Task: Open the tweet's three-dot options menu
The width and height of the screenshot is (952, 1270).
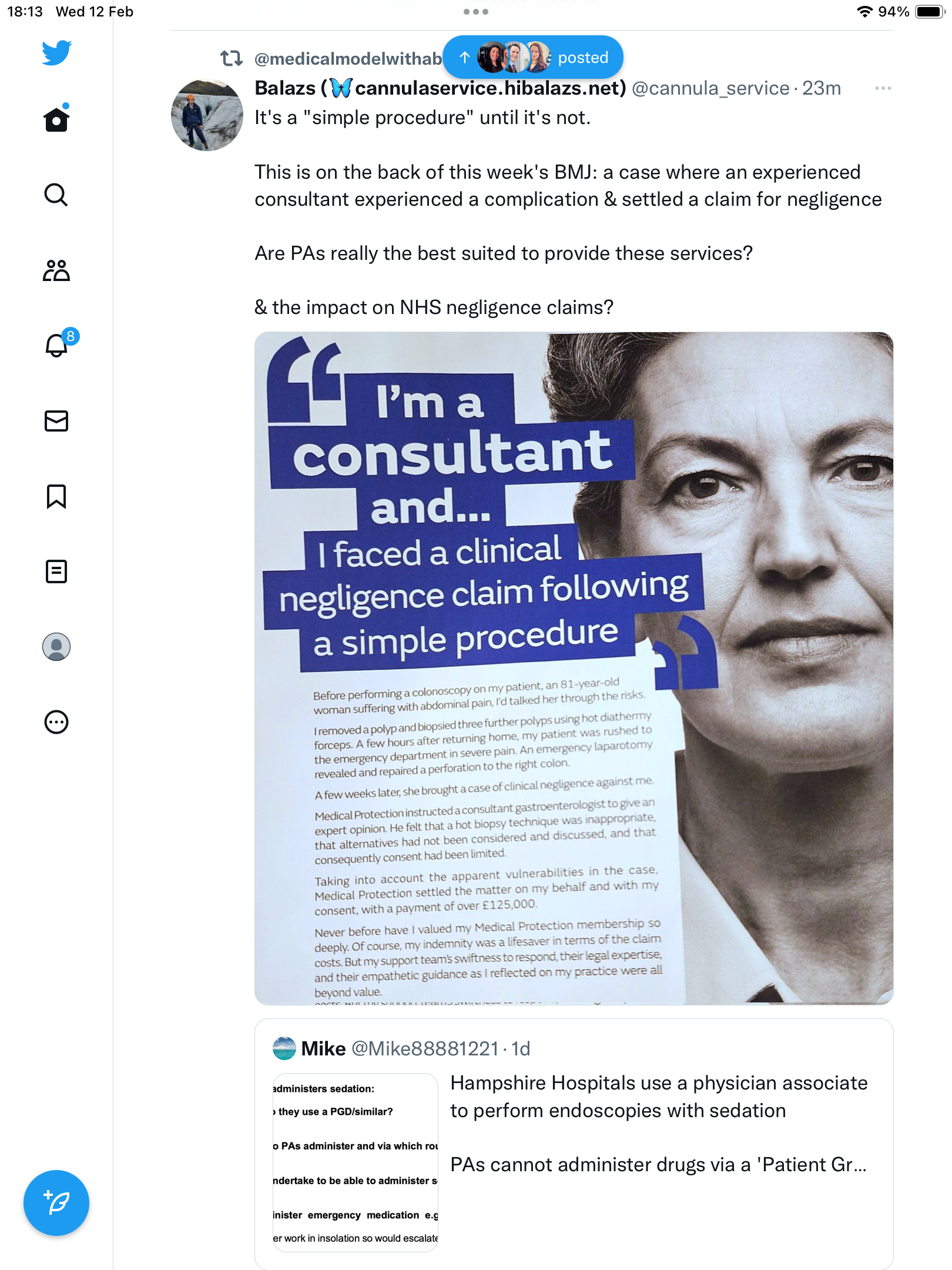Action: click(883, 88)
